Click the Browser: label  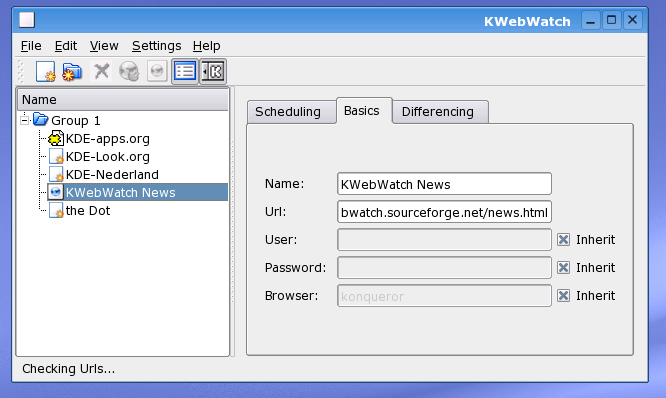291,296
